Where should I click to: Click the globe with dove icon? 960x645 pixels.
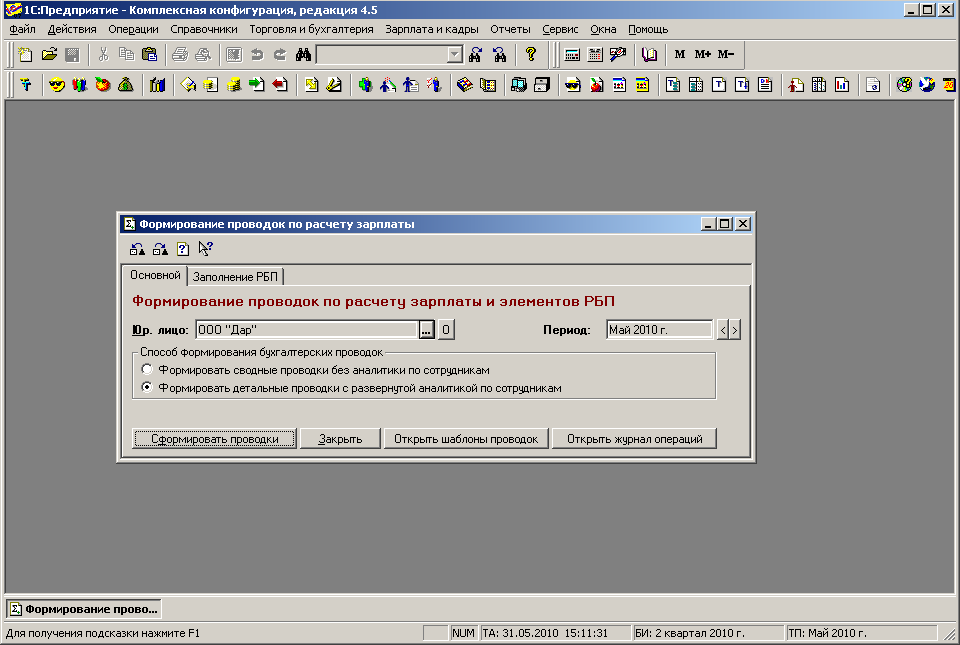pos(927,85)
